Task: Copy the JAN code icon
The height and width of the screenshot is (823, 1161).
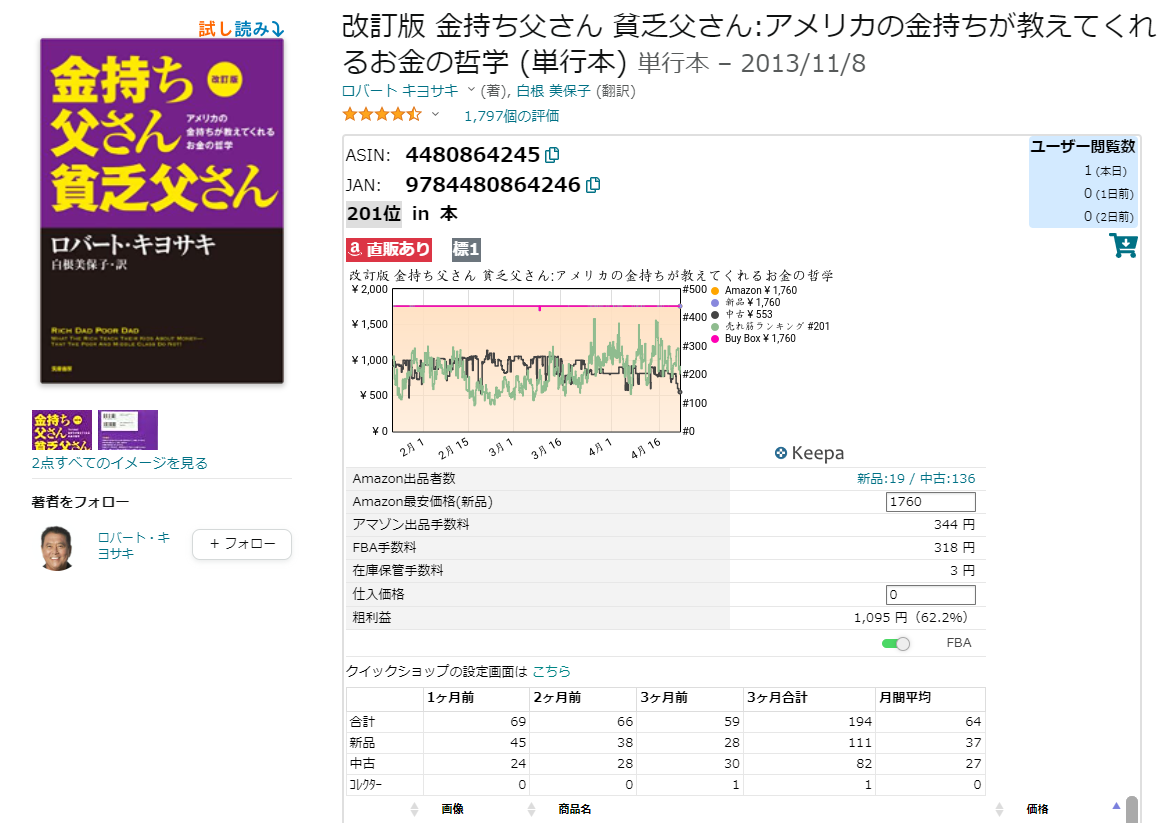Action: (592, 185)
